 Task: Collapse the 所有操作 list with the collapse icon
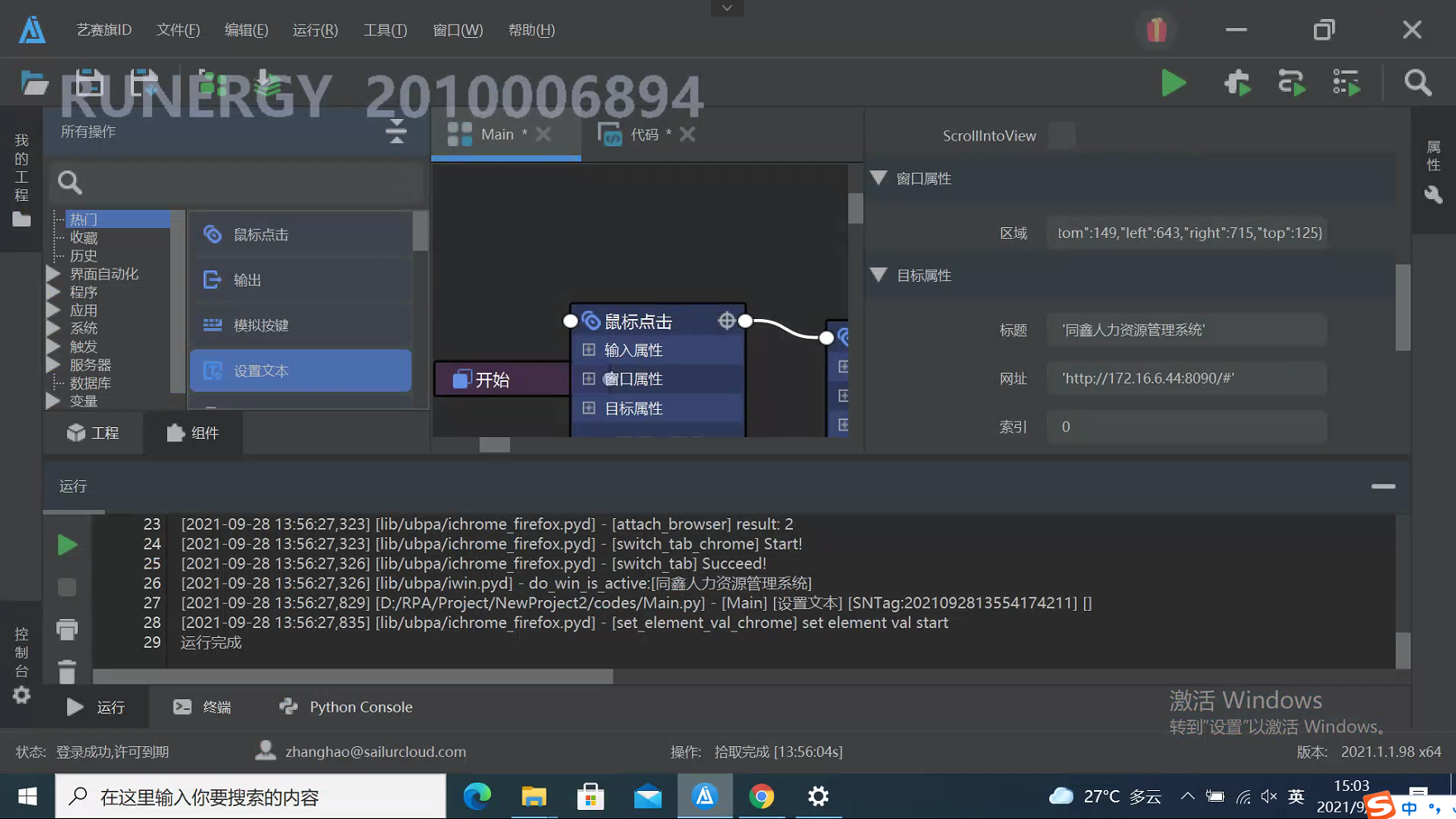[x=396, y=131]
